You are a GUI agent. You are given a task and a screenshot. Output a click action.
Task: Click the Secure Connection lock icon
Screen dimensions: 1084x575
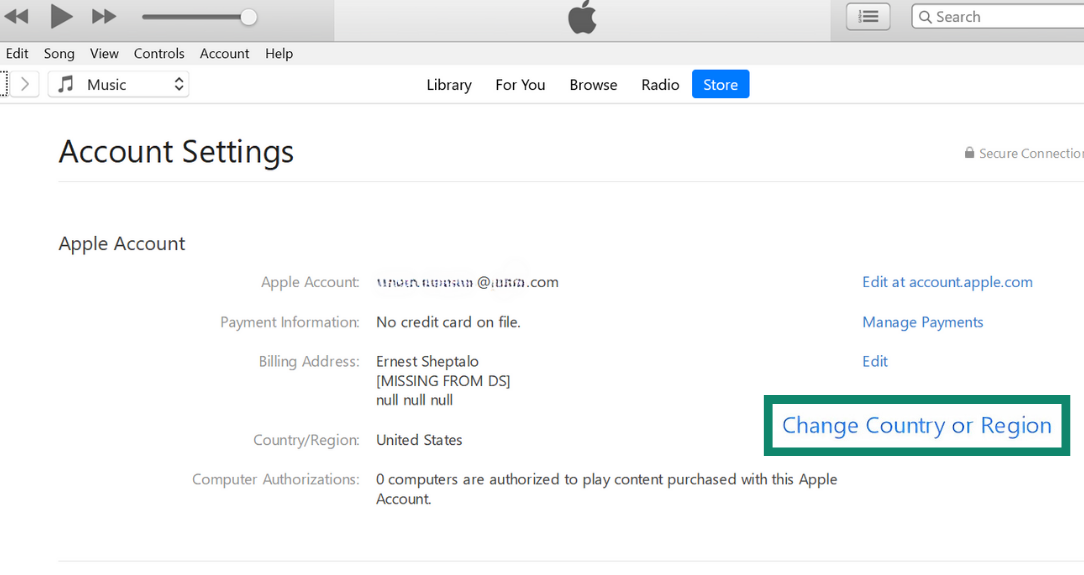click(x=969, y=153)
